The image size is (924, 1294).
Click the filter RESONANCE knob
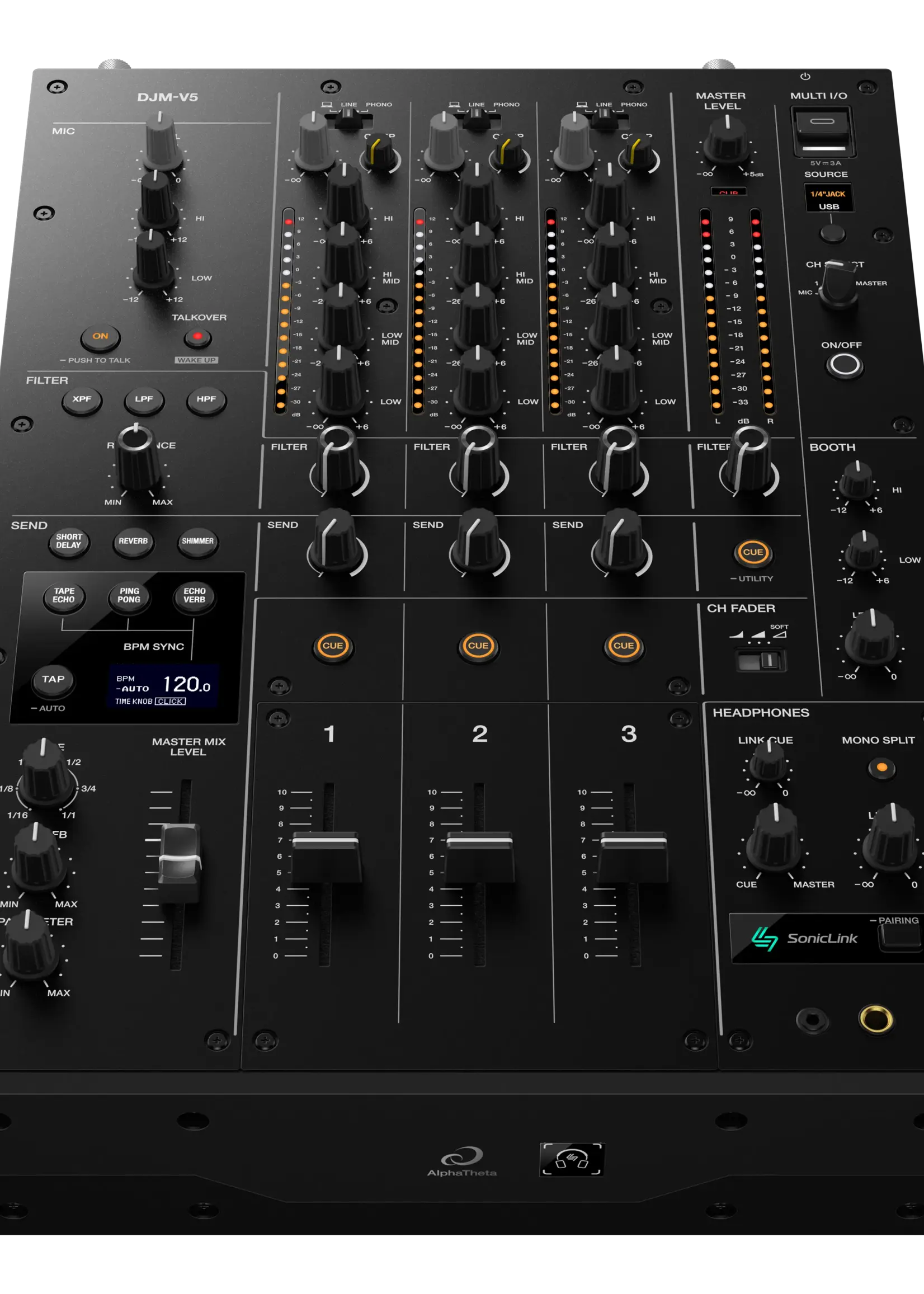pos(137,459)
